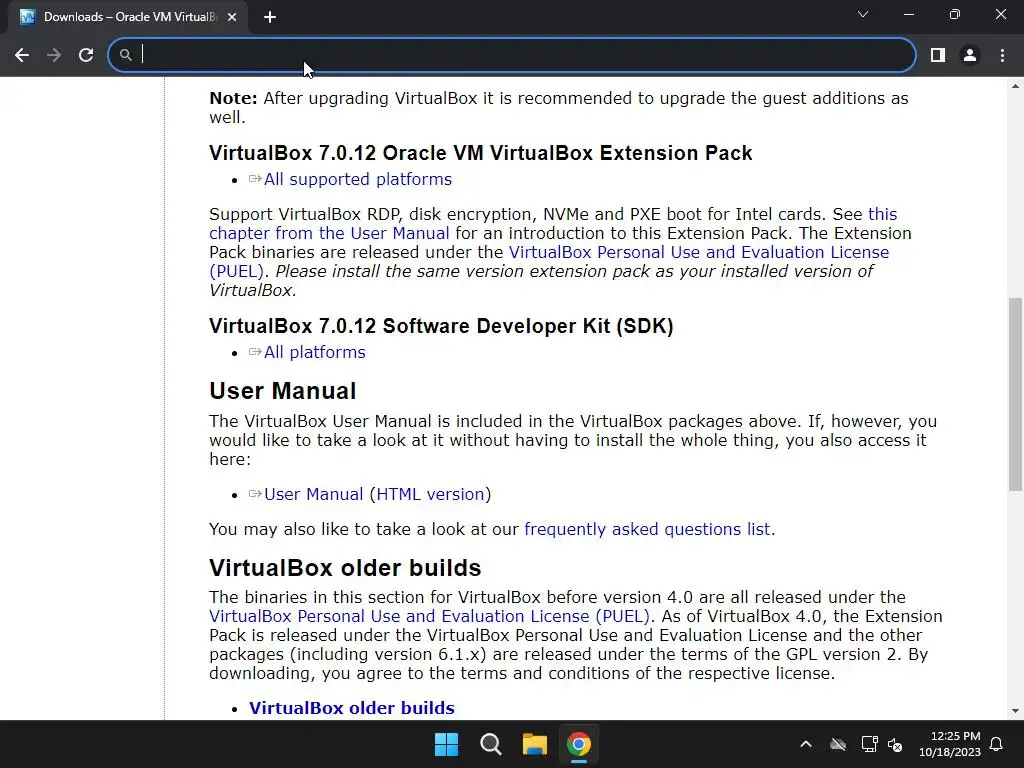The image size is (1024, 768).
Task: Open the network status tray icon
Action: click(x=869, y=744)
